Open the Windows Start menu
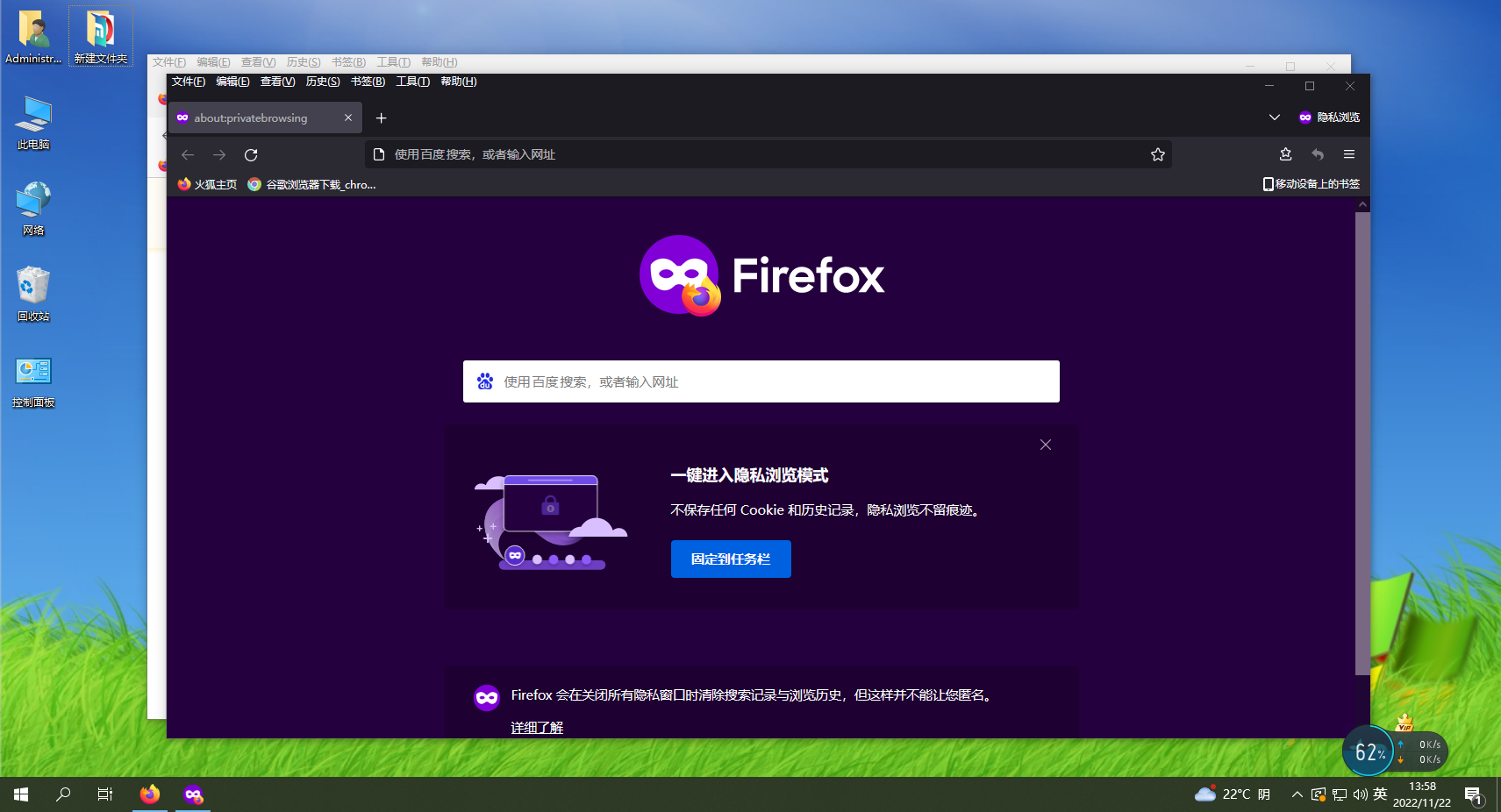Image resolution: width=1501 pixels, height=812 pixels. click(x=21, y=794)
